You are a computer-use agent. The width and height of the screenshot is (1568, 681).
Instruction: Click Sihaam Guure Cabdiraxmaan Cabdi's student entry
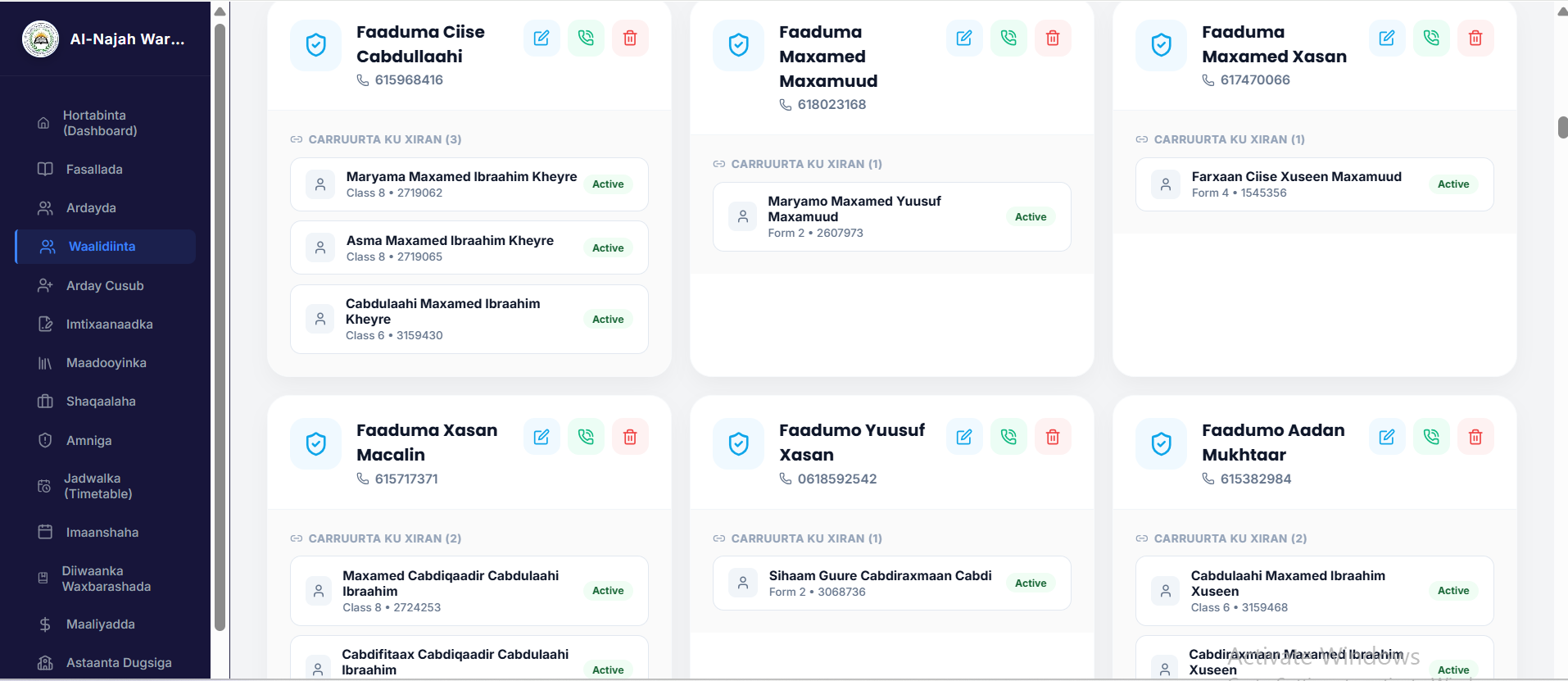coord(892,583)
